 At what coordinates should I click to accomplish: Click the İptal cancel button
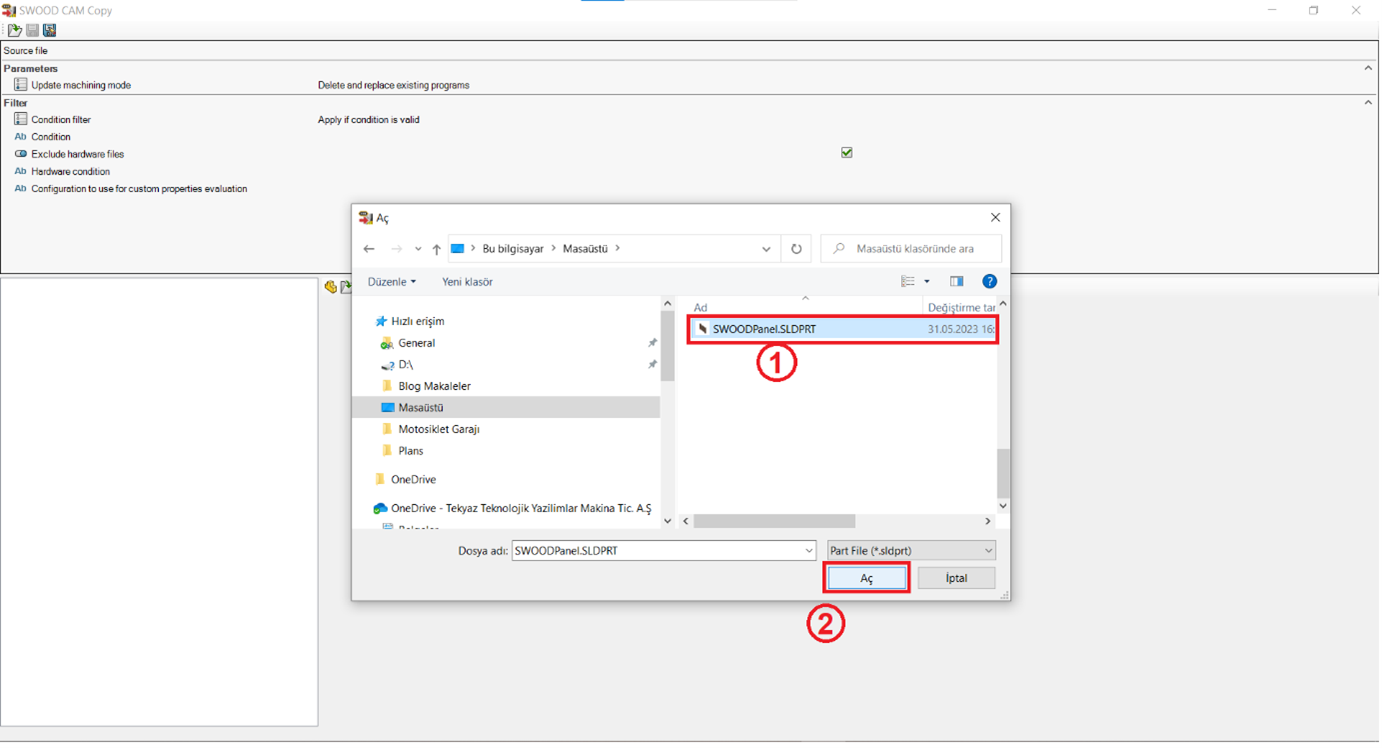pos(956,578)
